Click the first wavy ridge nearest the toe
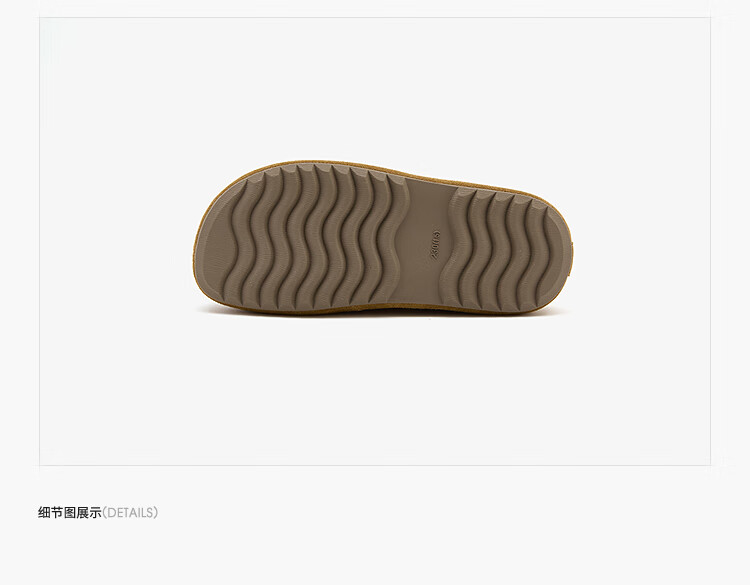 tap(244, 239)
